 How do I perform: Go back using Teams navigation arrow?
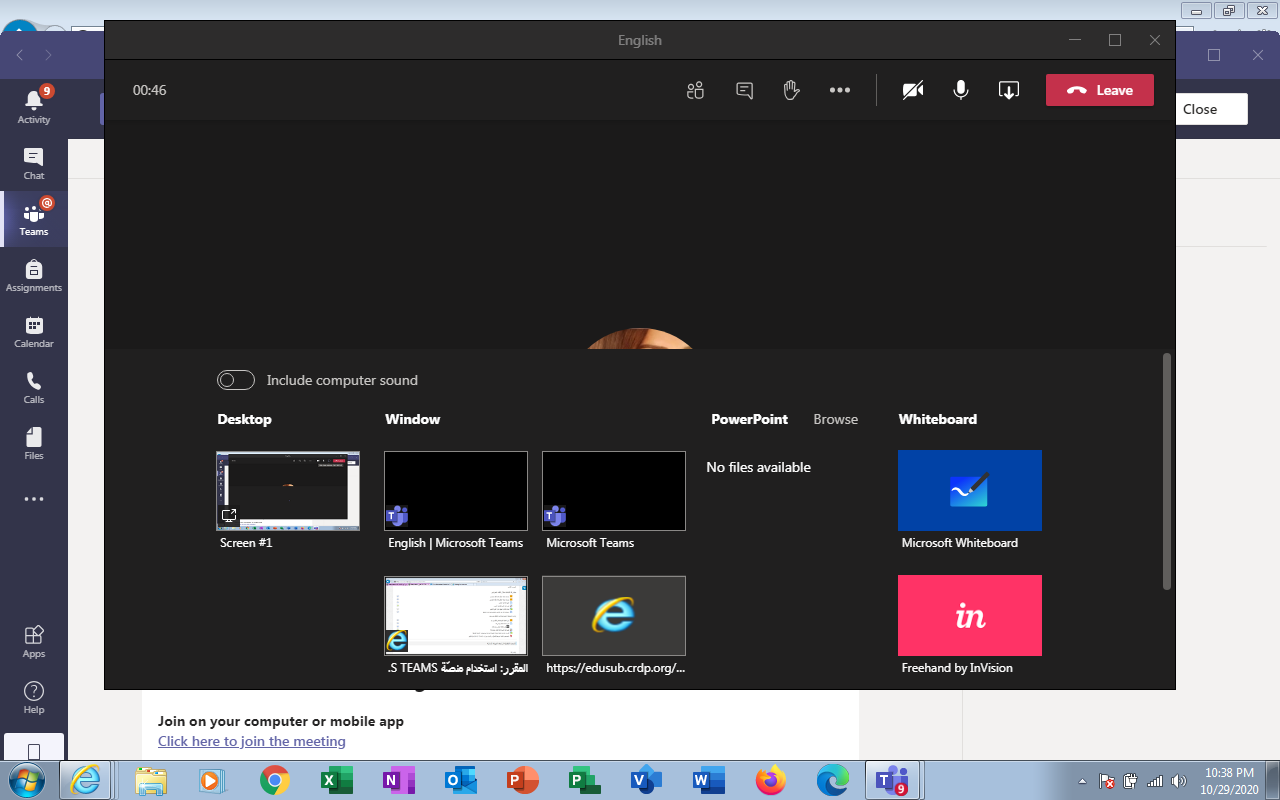pos(20,55)
